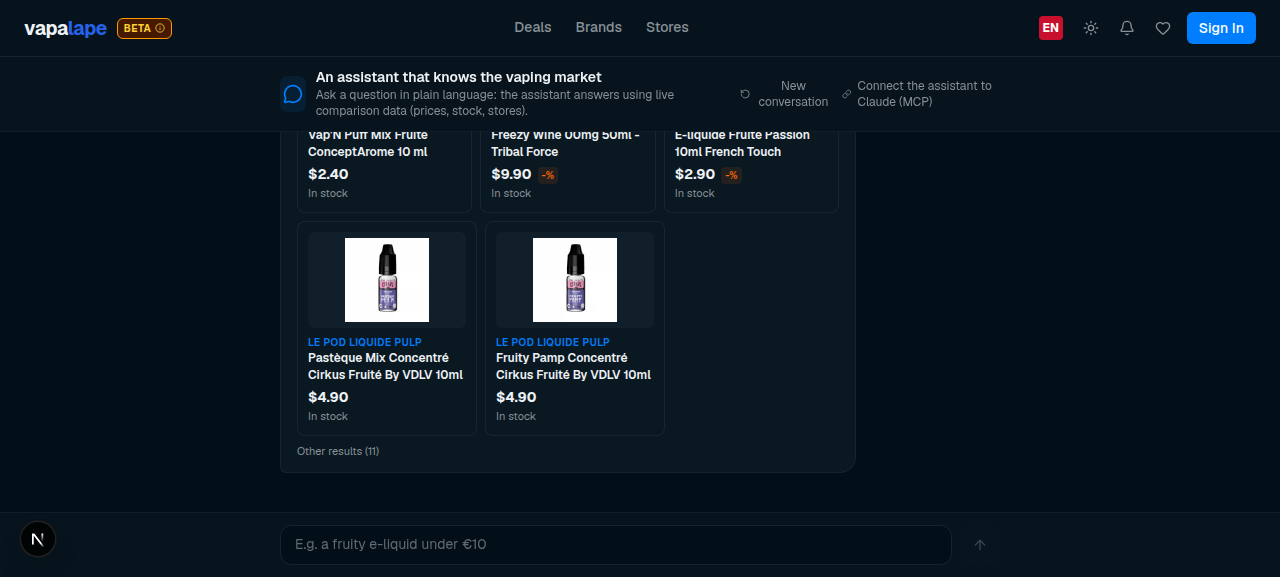Click the assistant chat bubble icon

pos(293,93)
